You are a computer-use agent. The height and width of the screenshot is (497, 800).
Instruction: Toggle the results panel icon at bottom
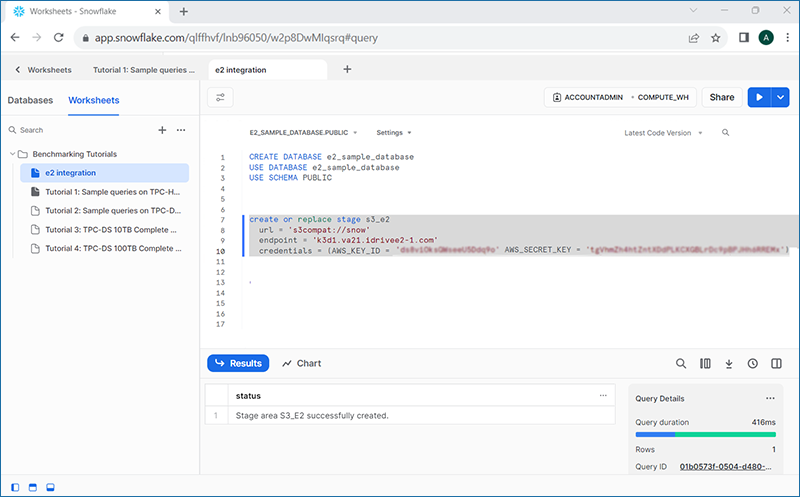tap(50, 487)
